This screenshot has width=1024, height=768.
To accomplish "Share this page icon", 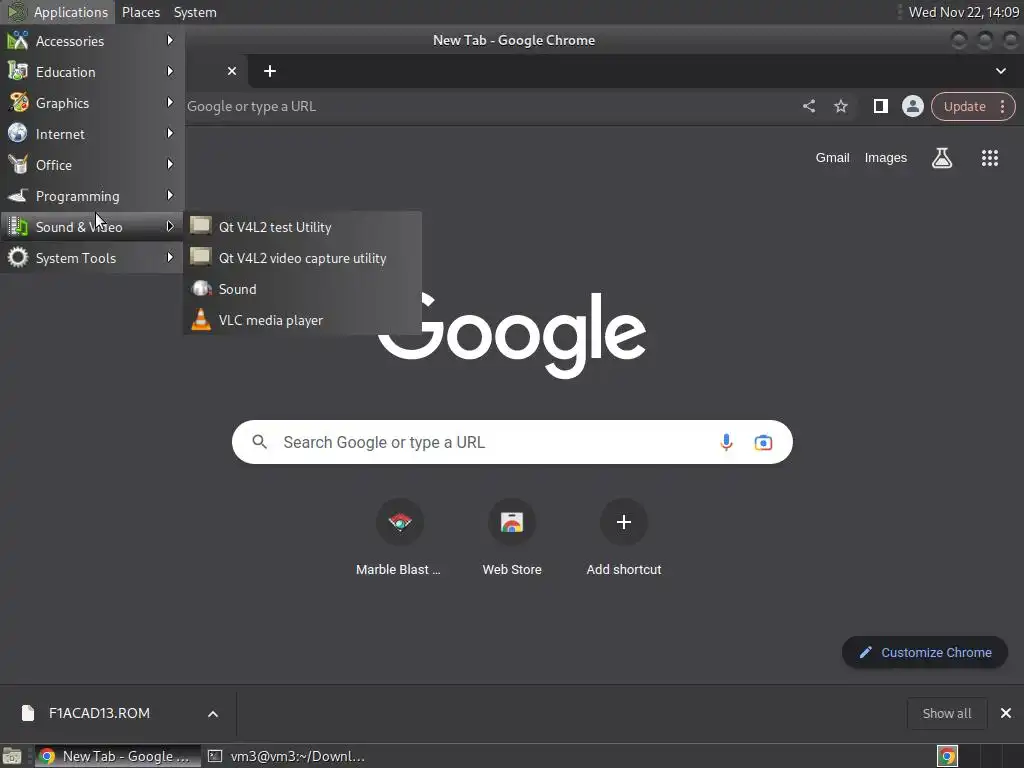I will pyautogui.click(x=808, y=106).
